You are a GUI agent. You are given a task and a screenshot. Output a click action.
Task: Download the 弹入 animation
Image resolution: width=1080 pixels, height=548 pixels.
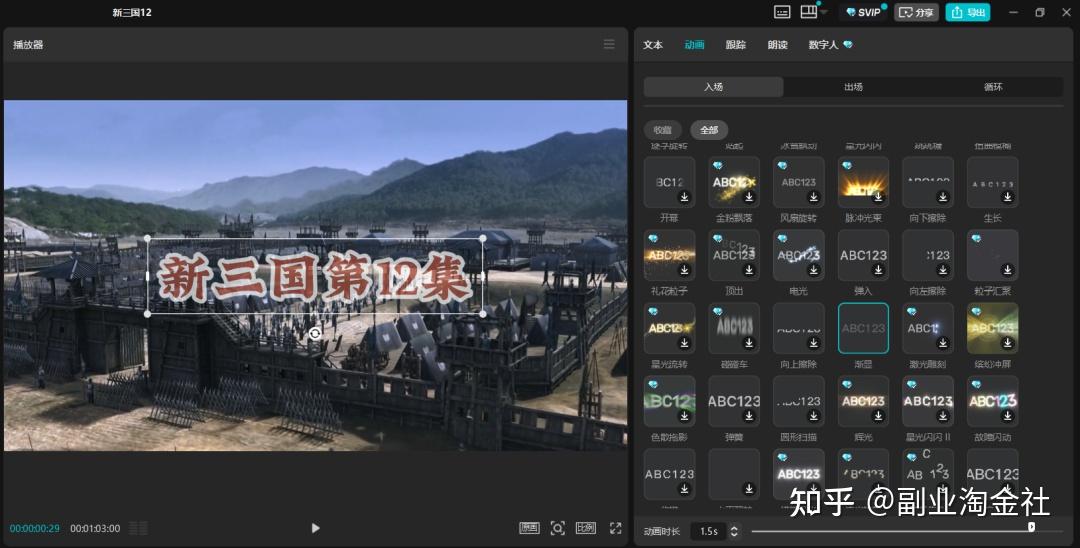878,270
